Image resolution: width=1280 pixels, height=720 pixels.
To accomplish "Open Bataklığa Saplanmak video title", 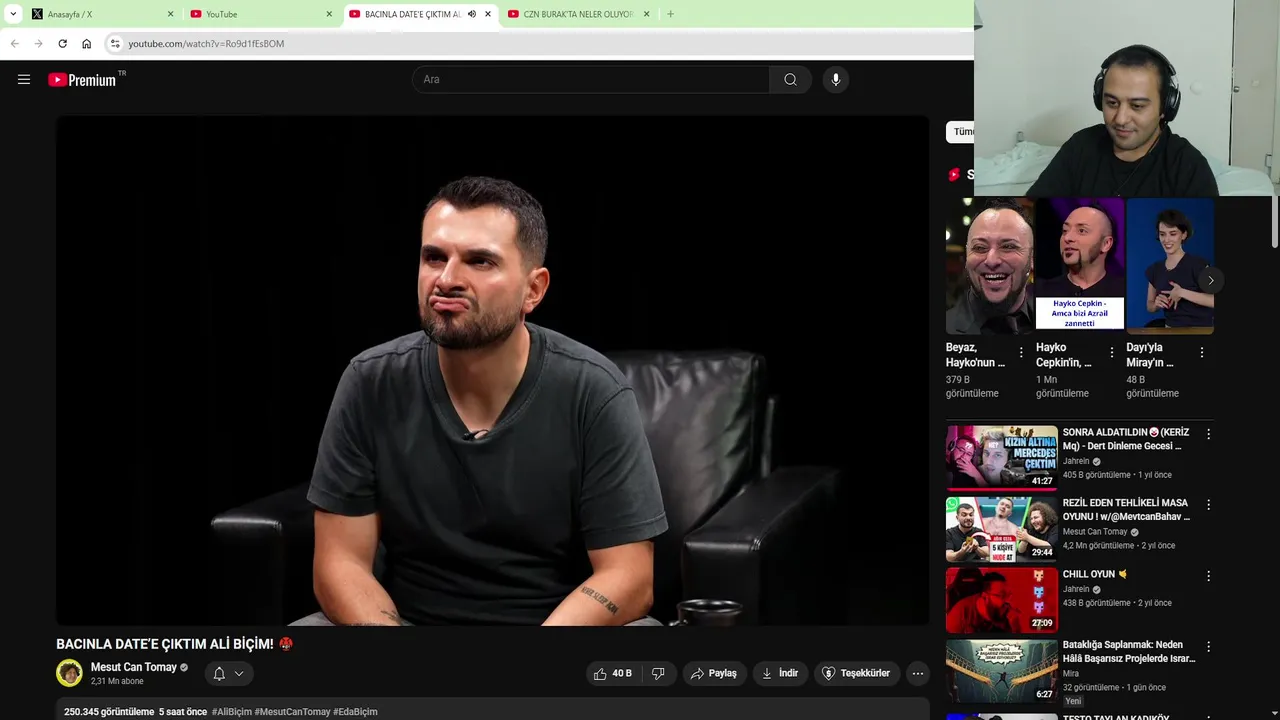I will tap(1129, 652).
